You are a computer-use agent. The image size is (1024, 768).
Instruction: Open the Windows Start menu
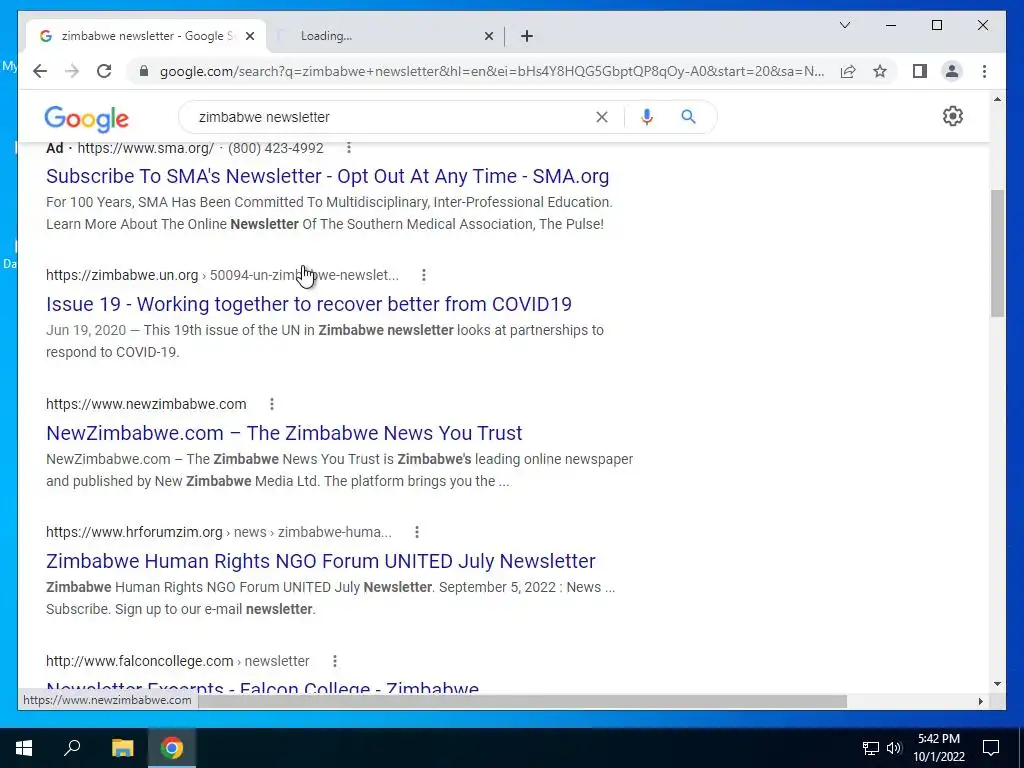click(24, 748)
